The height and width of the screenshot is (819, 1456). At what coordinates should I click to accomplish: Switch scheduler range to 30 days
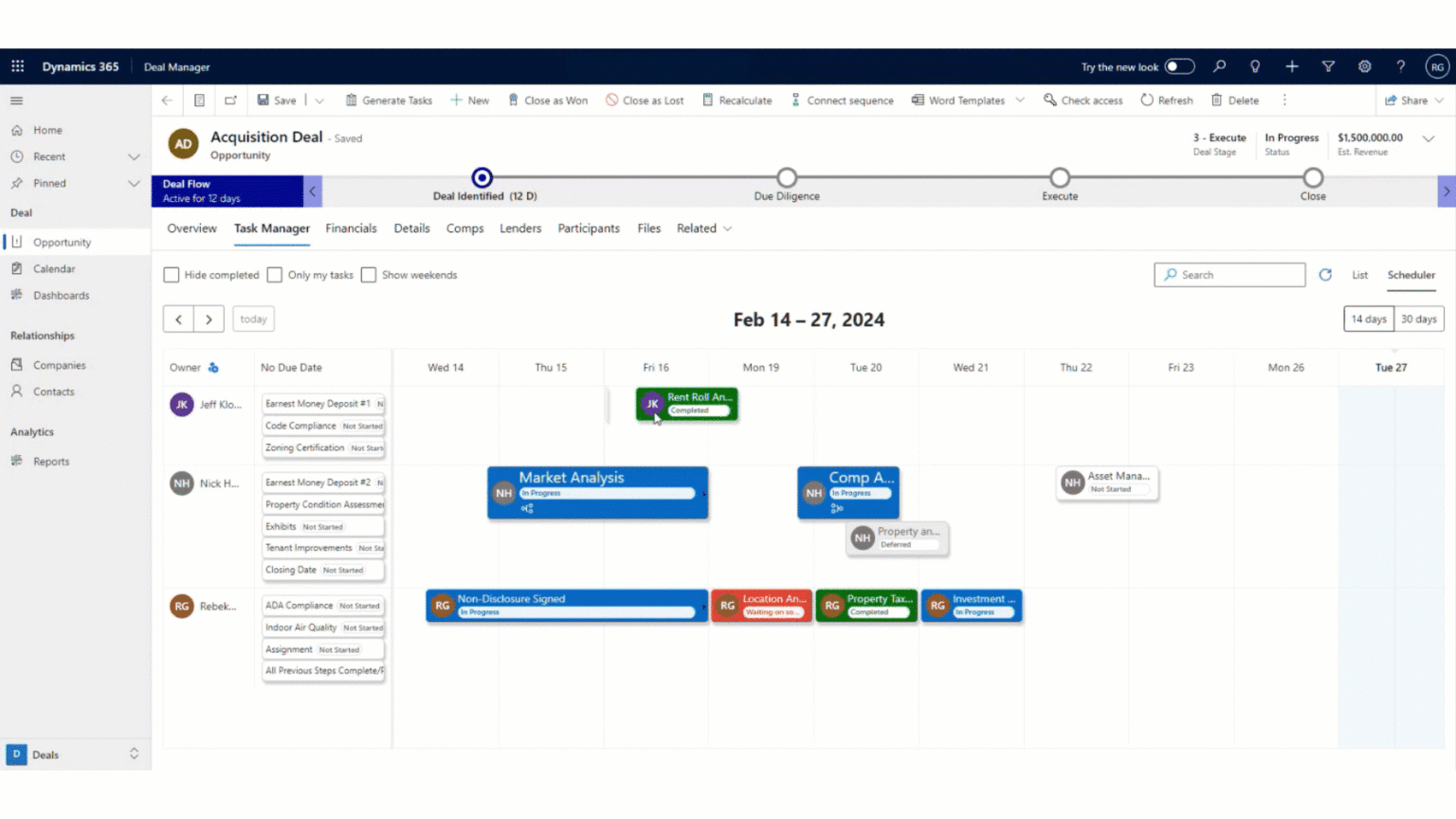coord(1419,318)
